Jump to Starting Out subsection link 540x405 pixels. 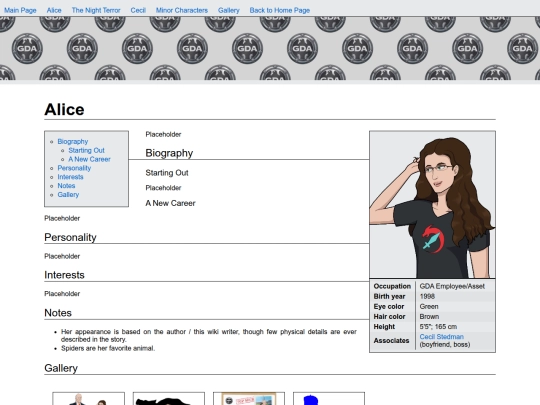click(x=86, y=150)
